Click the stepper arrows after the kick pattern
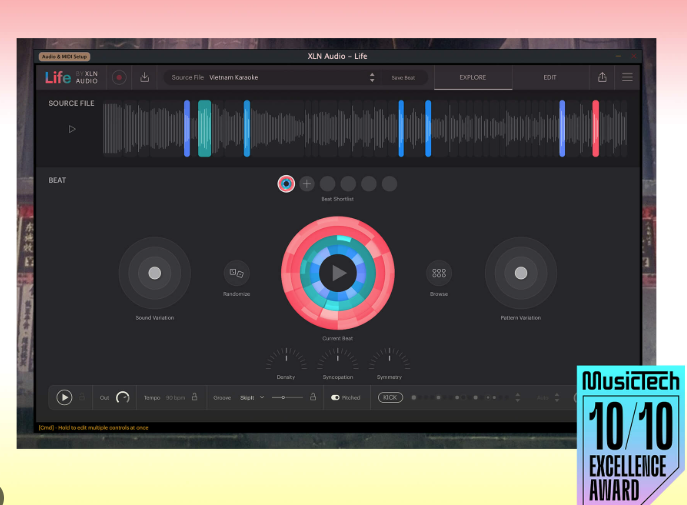 pos(517,397)
